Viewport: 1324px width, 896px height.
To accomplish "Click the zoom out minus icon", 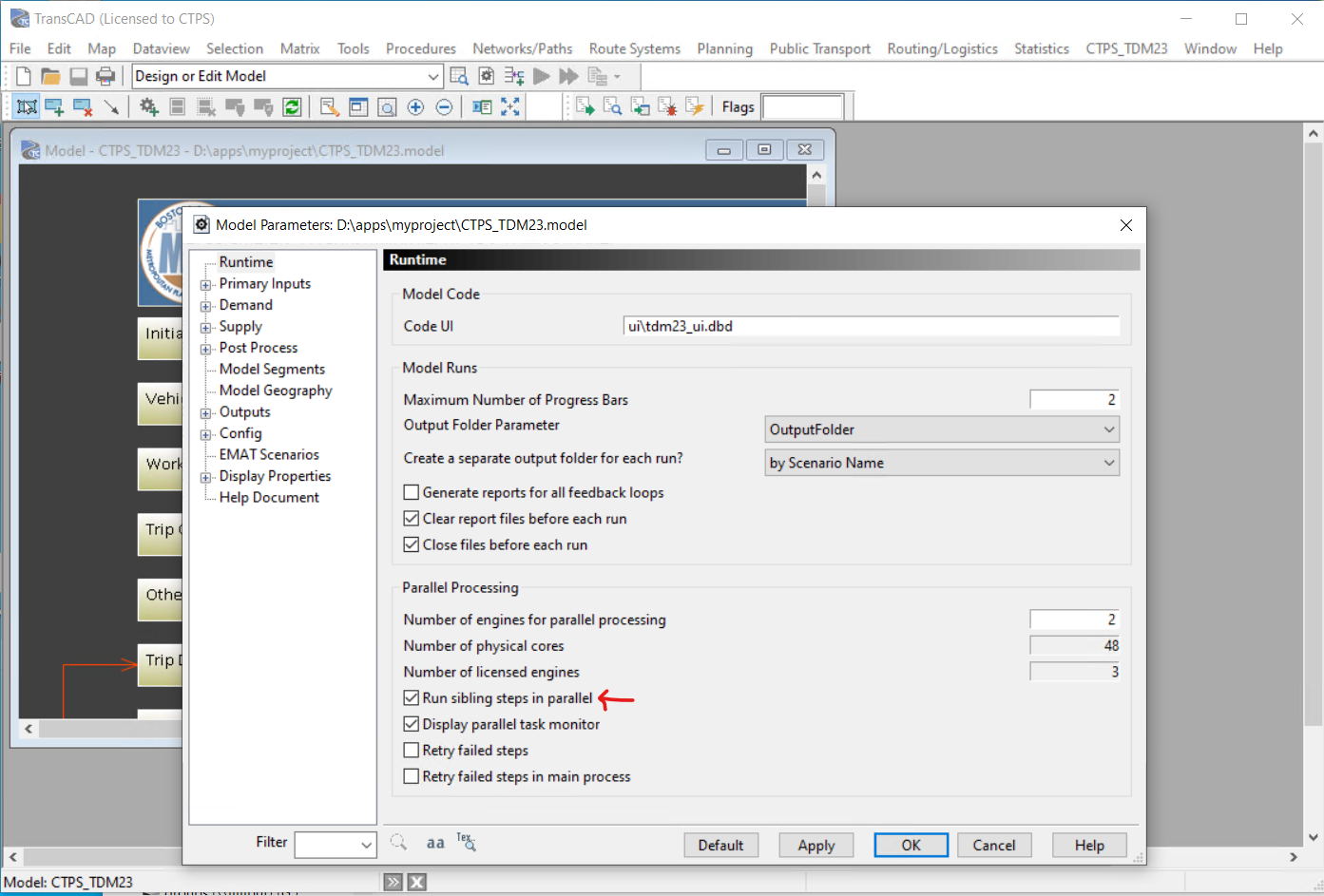I will (444, 107).
